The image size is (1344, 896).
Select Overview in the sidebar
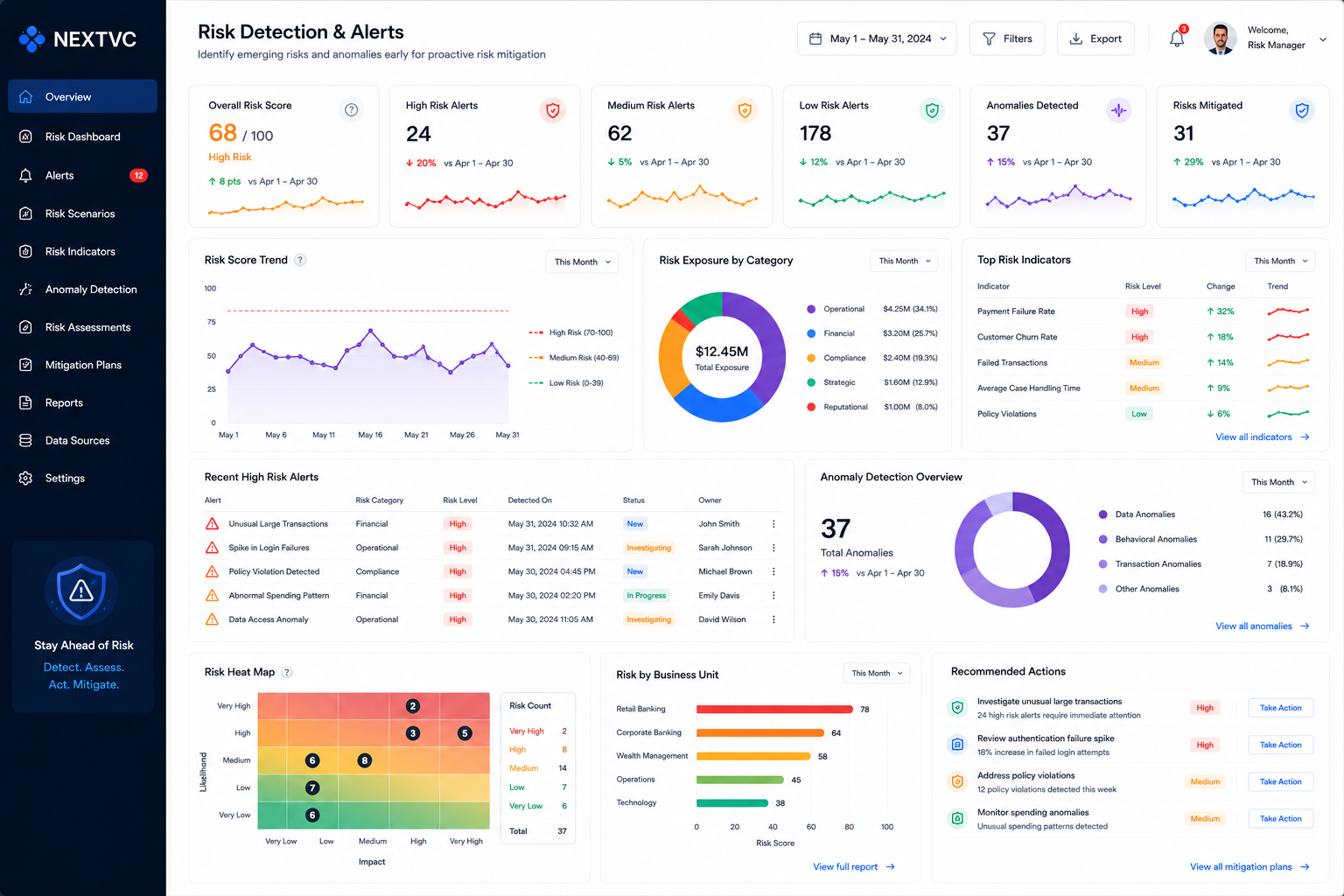pos(82,96)
